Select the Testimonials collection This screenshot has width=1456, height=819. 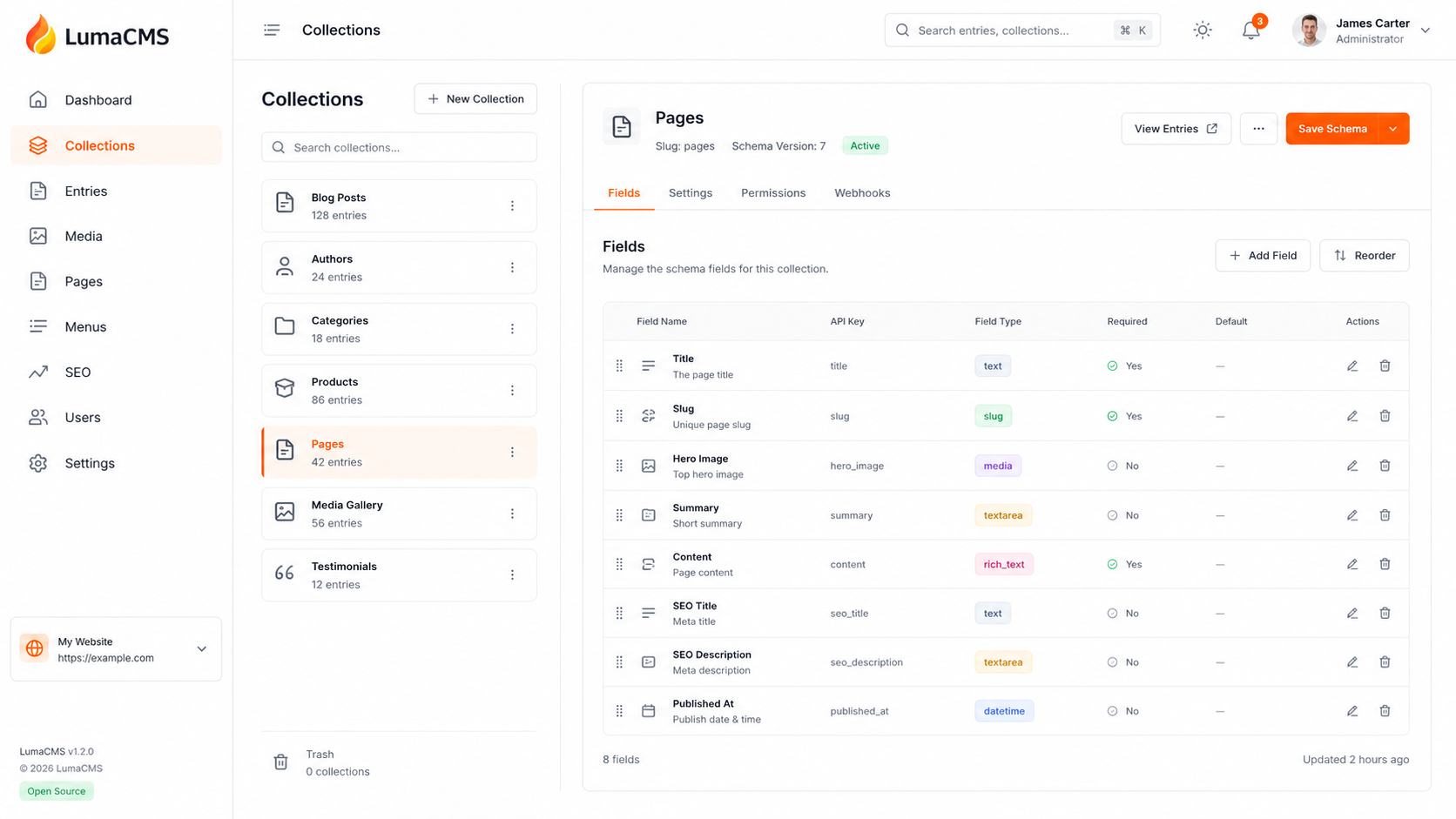[x=399, y=575]
